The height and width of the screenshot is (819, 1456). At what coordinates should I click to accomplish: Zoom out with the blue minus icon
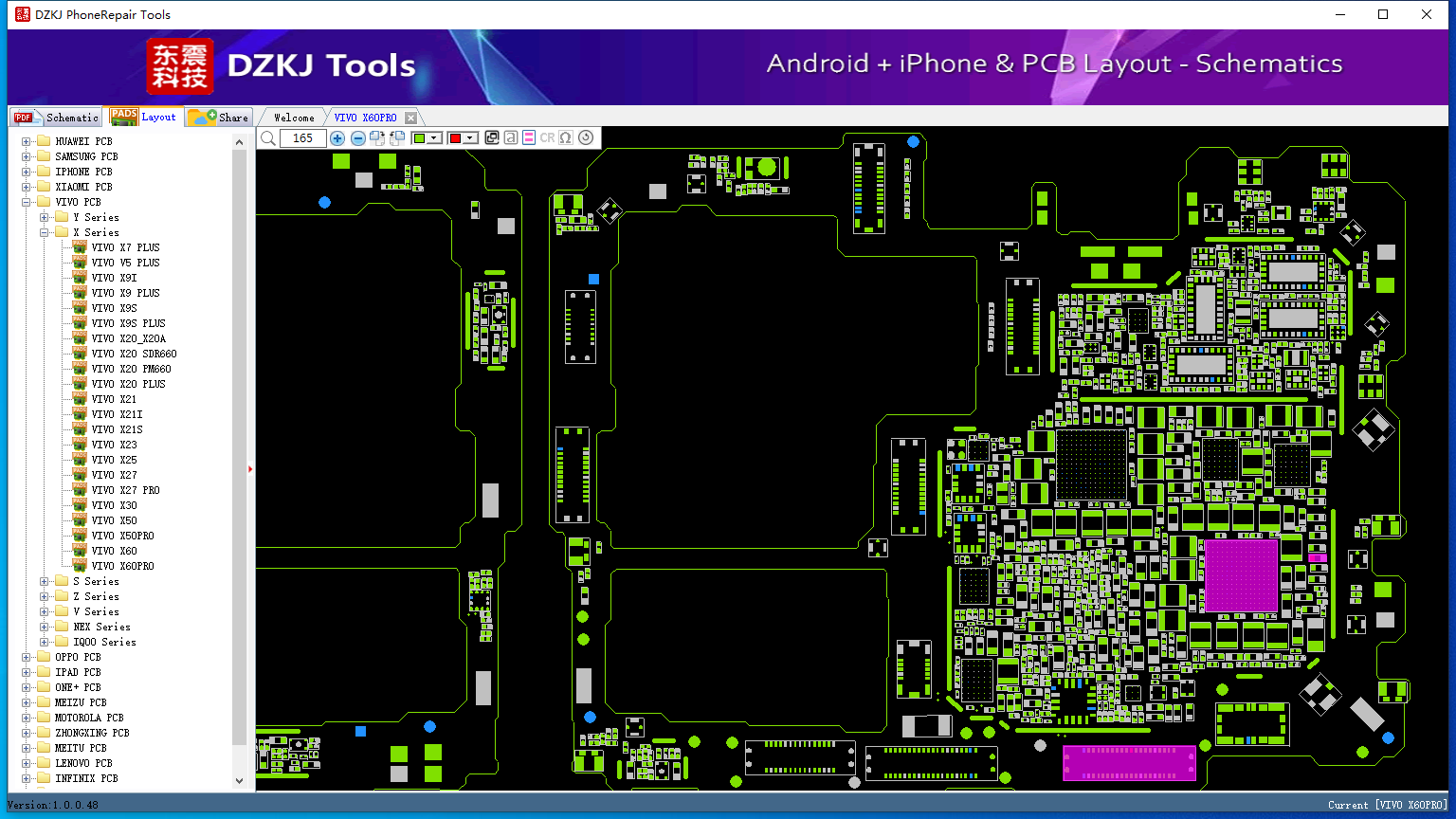coord(357,138)
